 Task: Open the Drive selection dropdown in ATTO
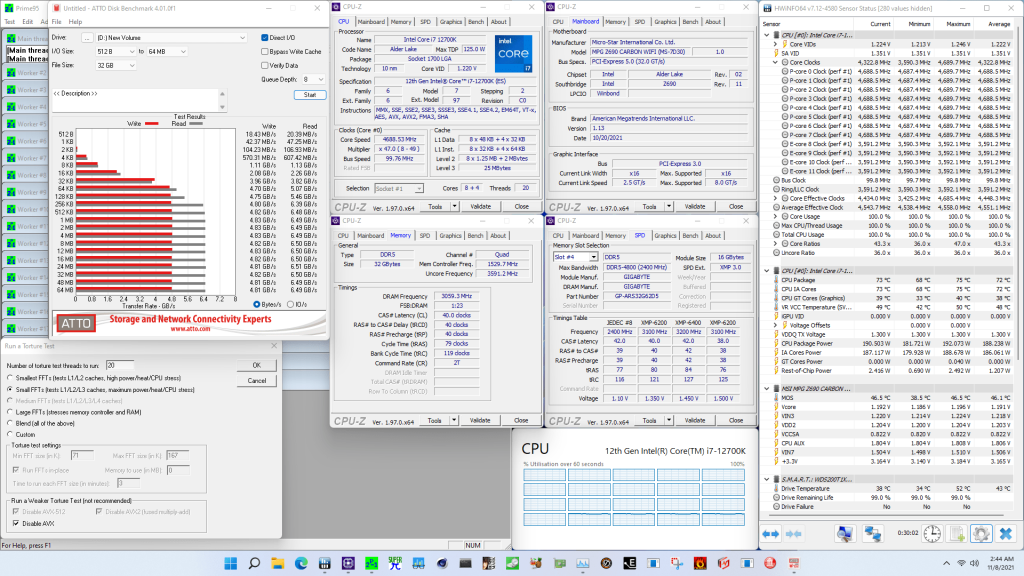[x=242, y=38]
